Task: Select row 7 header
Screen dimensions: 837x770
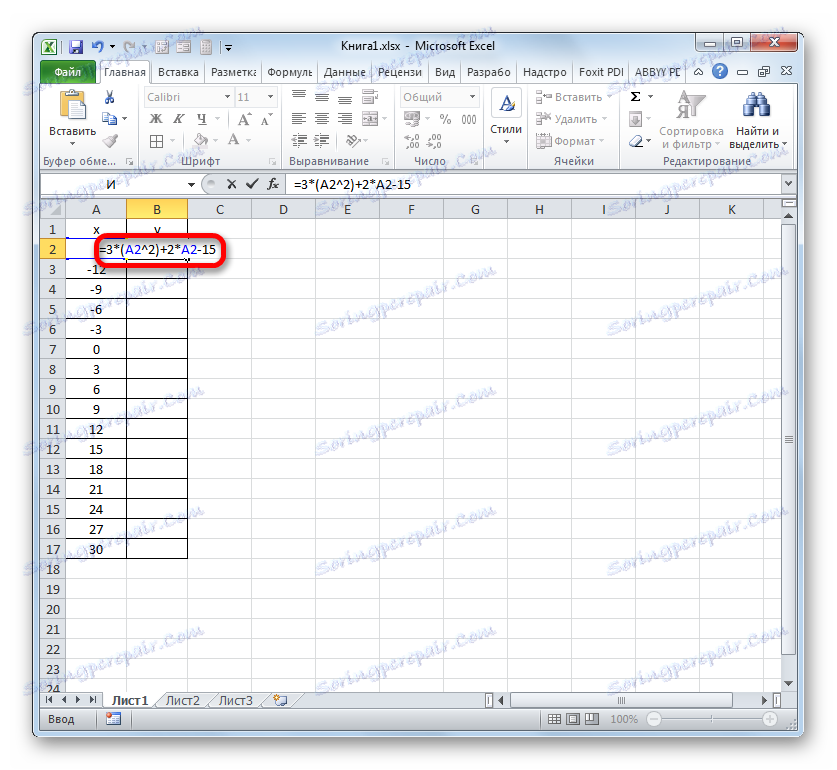Action: 52,350
